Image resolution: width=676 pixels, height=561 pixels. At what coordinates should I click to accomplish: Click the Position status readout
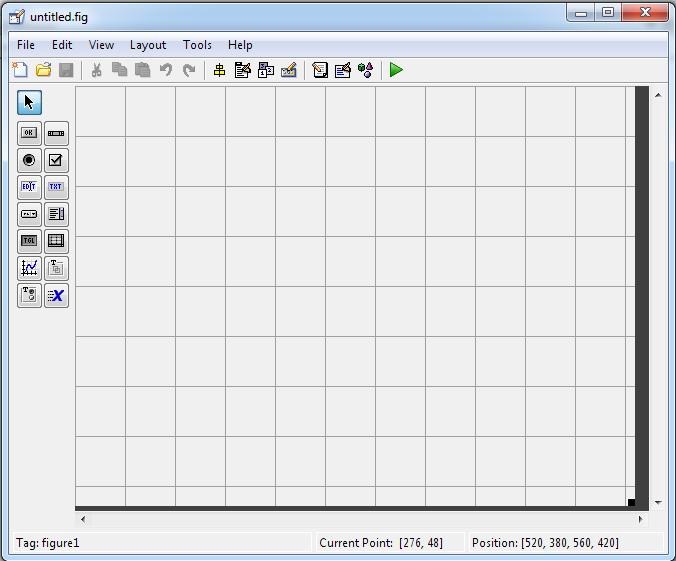point(545,543)
